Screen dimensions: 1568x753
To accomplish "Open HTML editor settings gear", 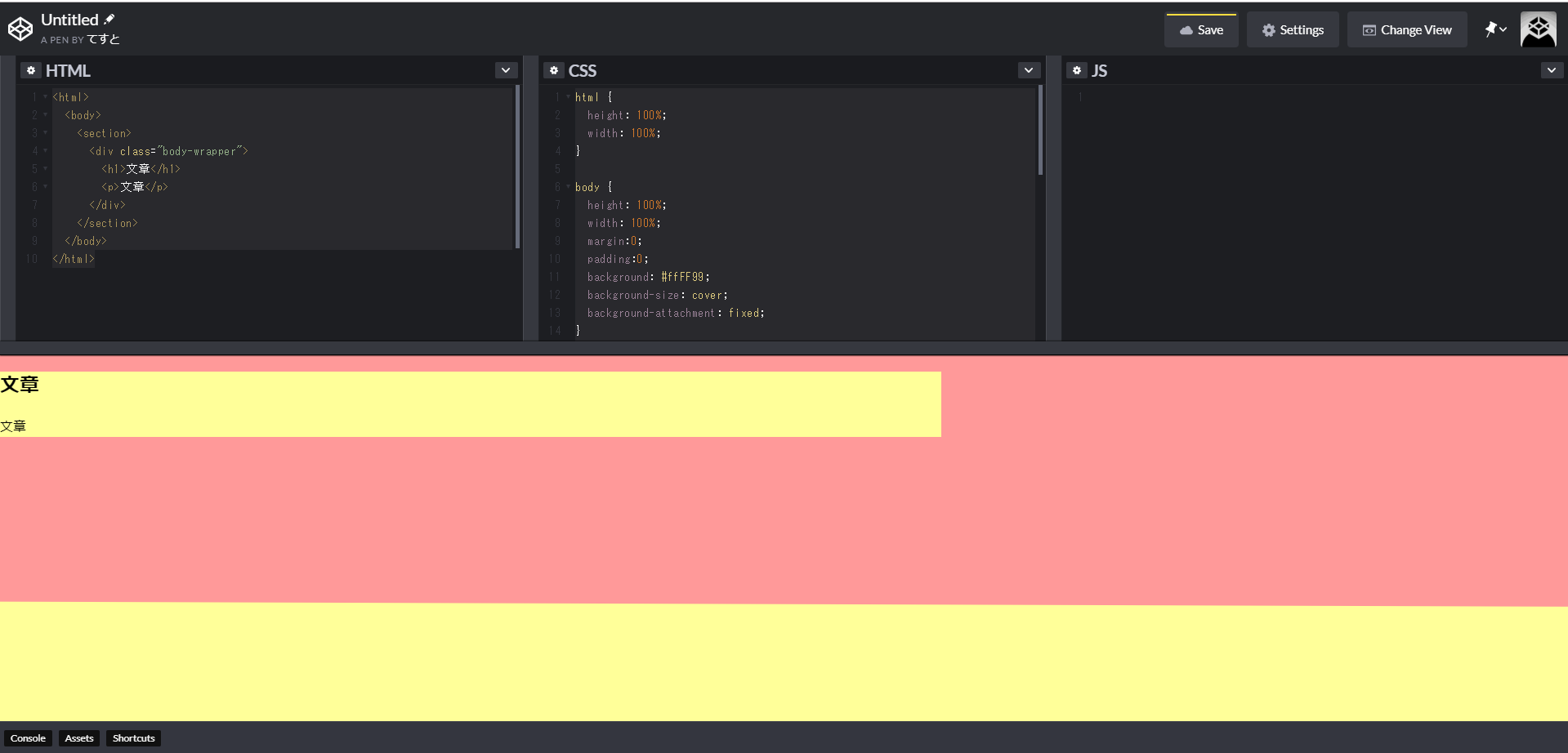I will (31, 70).
